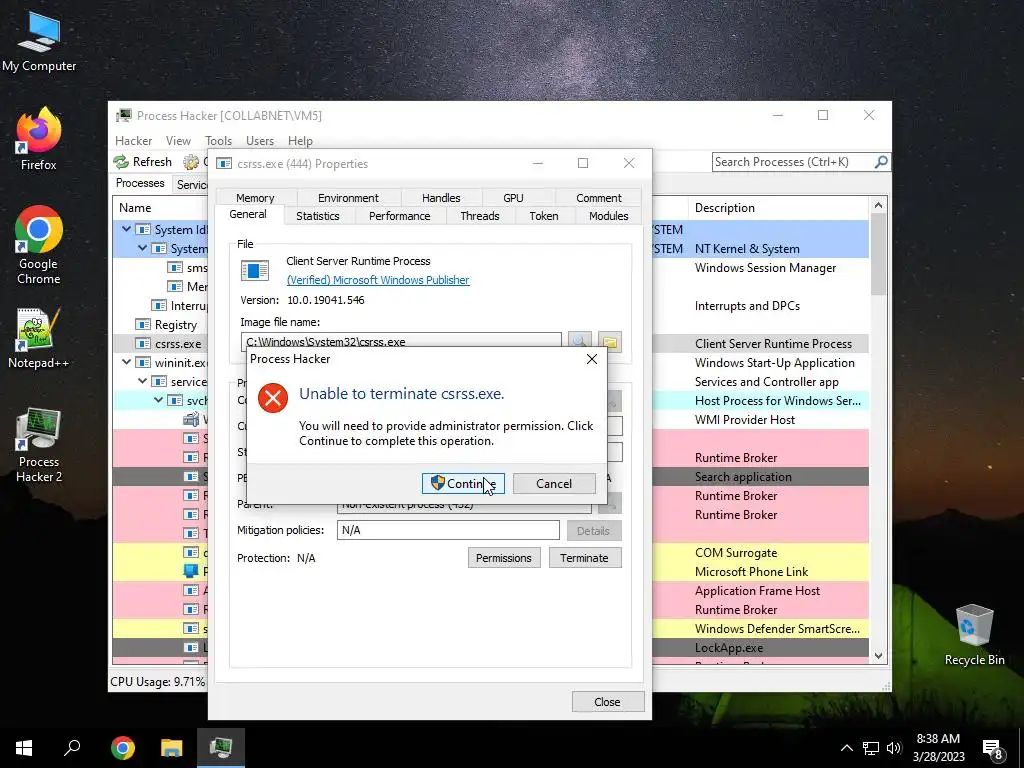The width and height of the screenshot is (1024, 768).
Task: Click the Mitigation policies field
Action: coord(448,530)
